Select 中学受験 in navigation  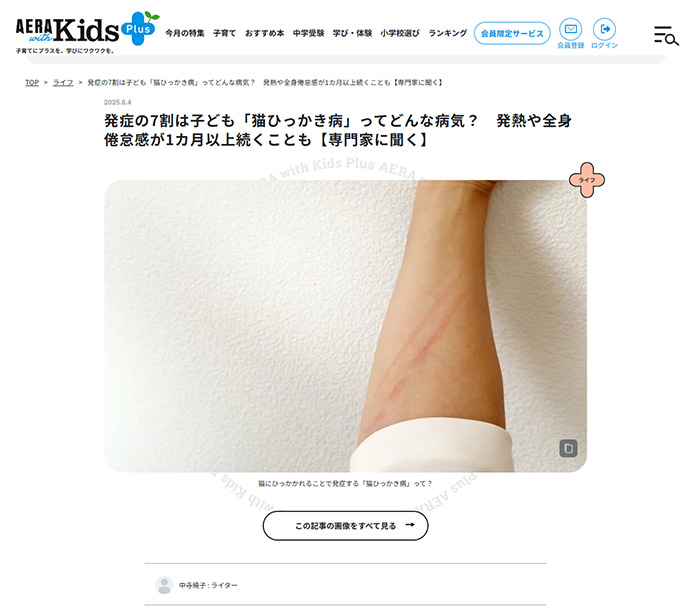pyautogui.click(x=308, y=33)
